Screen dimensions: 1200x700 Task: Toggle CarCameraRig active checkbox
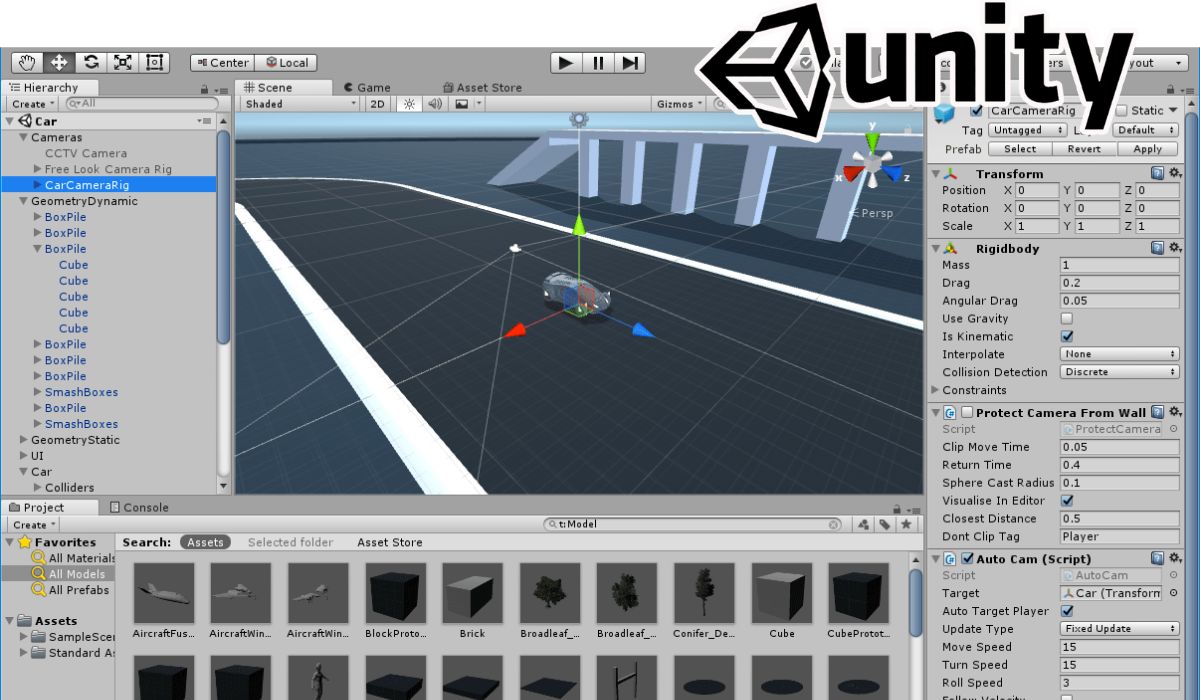click(x=977, y=111)
